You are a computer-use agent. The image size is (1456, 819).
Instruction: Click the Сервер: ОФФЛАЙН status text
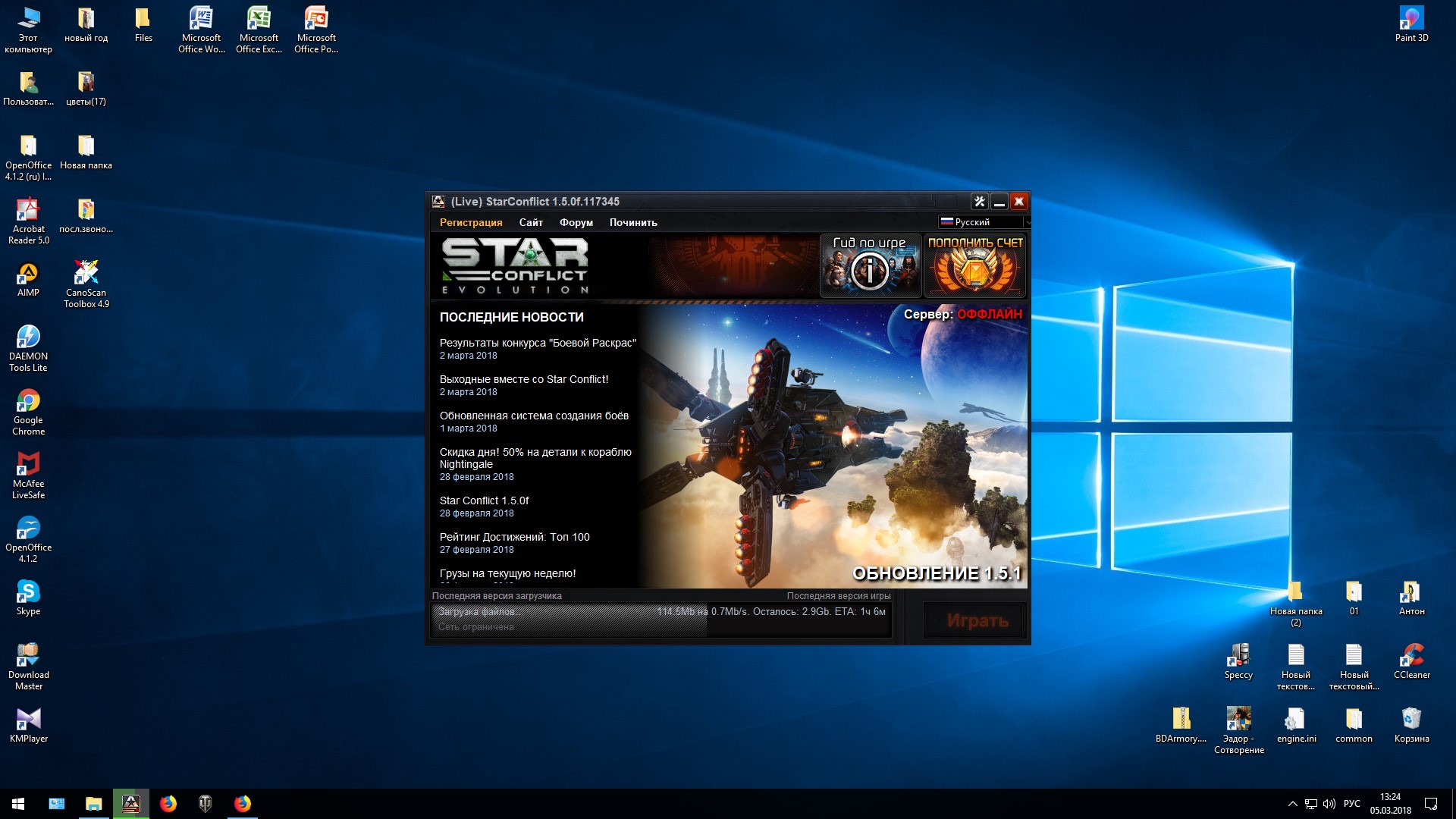coord(962,314)
